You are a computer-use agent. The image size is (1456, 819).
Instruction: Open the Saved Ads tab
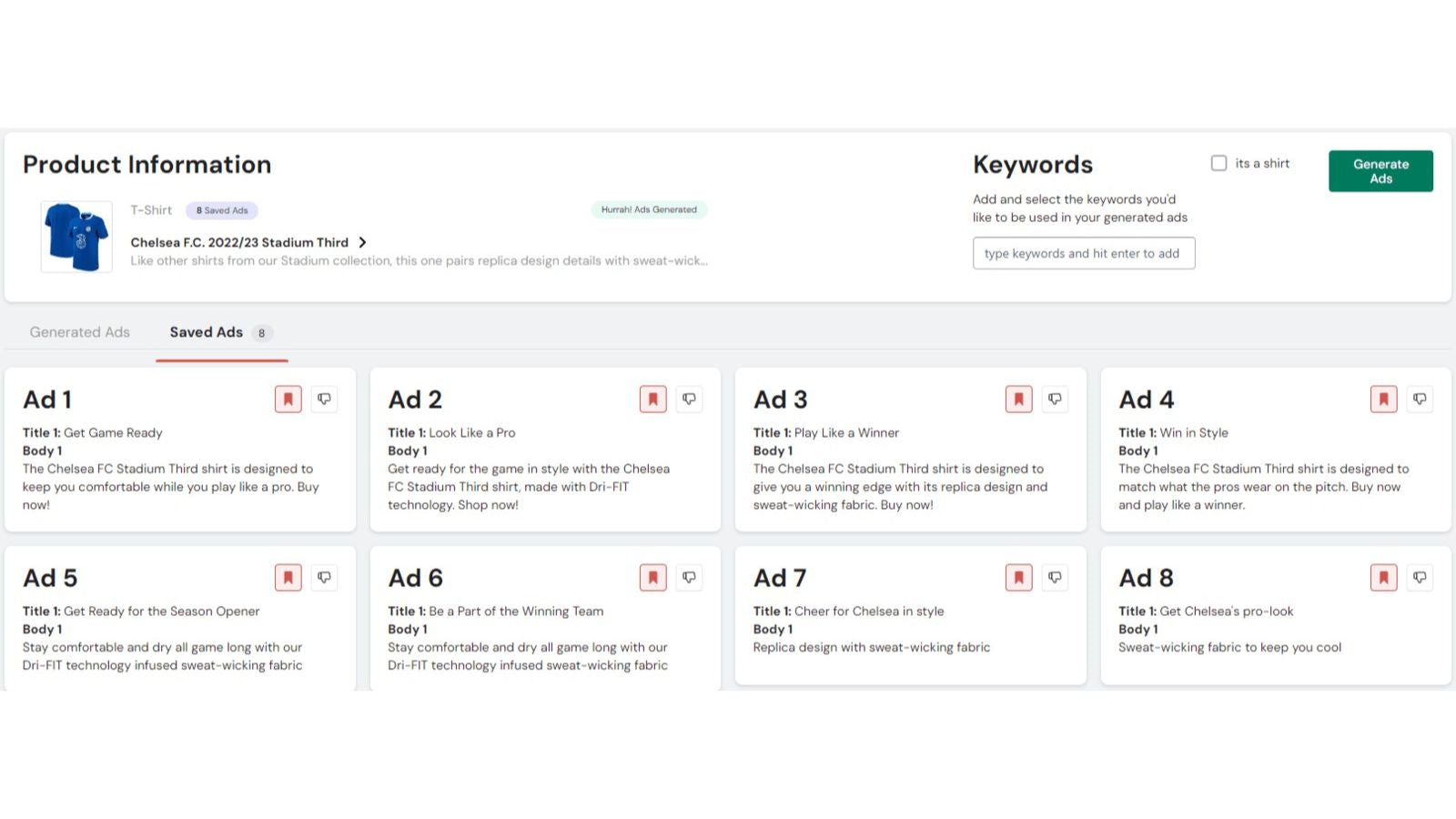pos(207,333)
